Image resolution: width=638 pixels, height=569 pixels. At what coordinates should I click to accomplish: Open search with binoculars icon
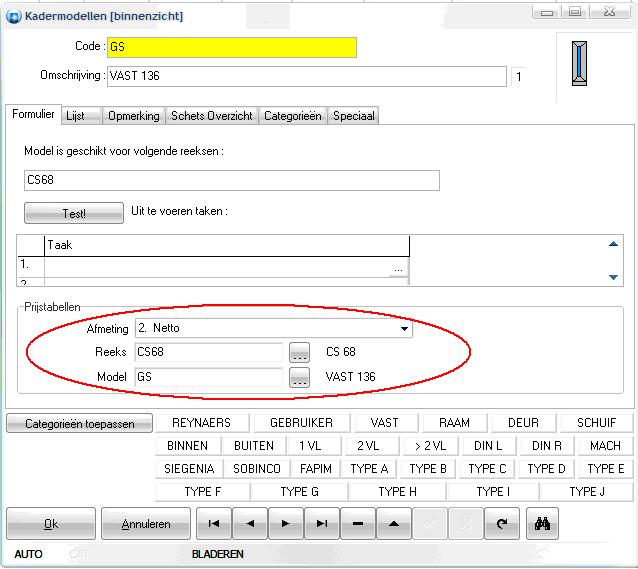tap(542, 523)
